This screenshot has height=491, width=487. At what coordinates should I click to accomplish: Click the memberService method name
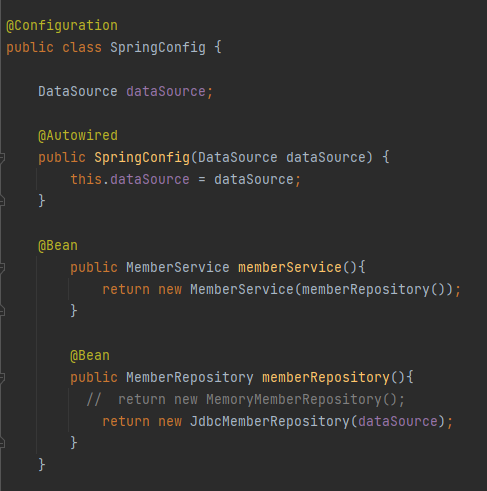(x=290, y=267)
